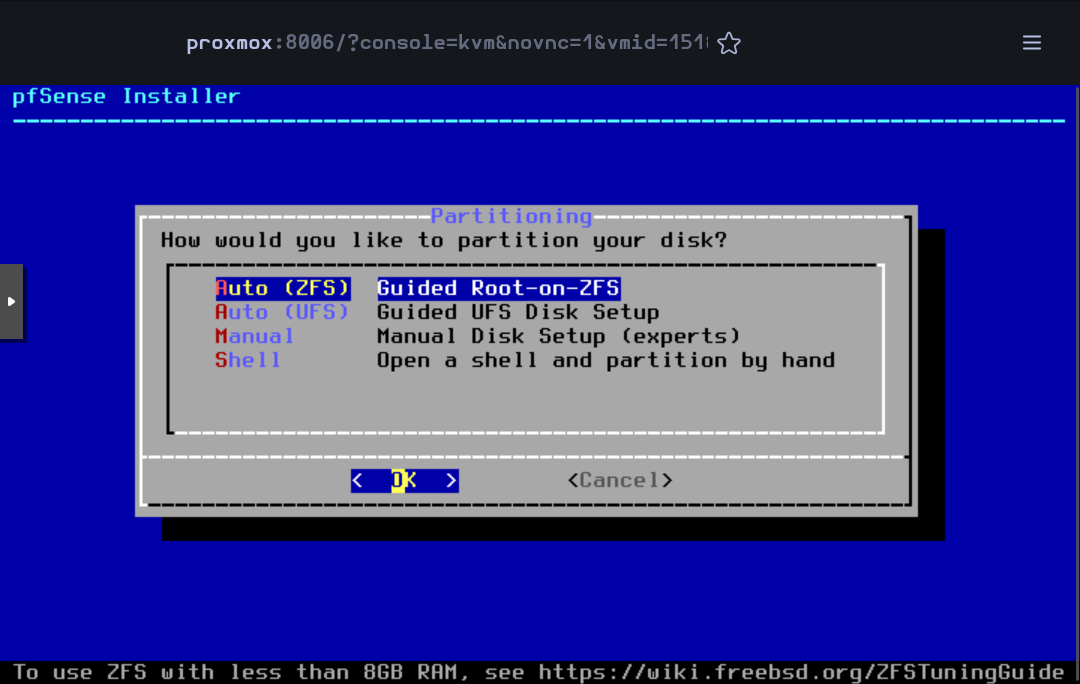Click the Guided UFS Disk Setup text
Image resolution: width=1080 pixels, height=684 pixels.
(518, 312)
